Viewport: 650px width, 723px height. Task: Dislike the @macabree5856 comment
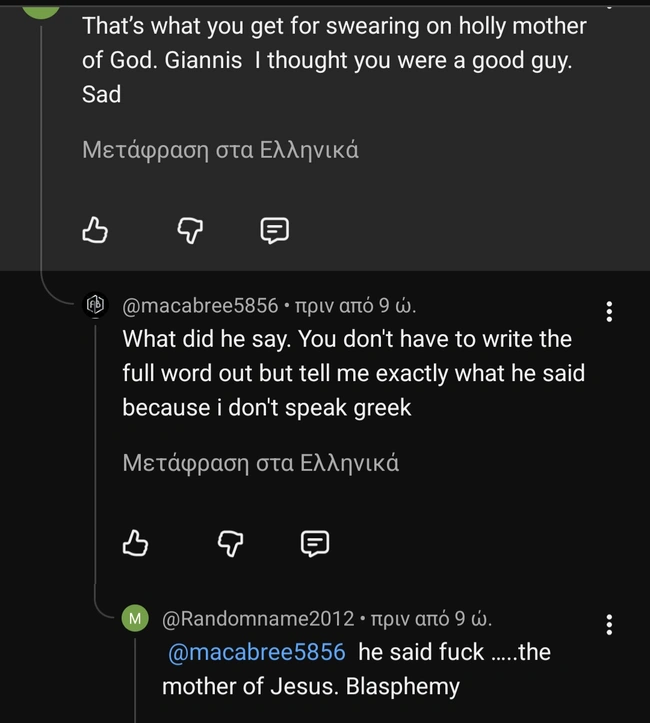tap(231, 543)
